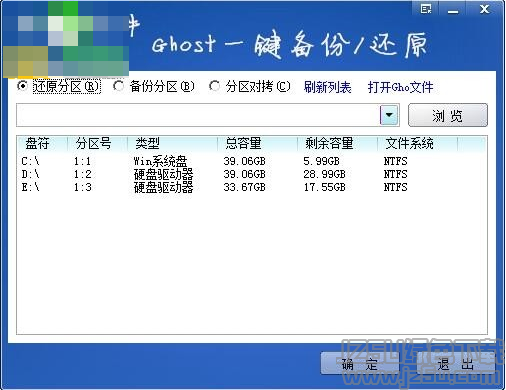Click the 总容量 column header

257,144
